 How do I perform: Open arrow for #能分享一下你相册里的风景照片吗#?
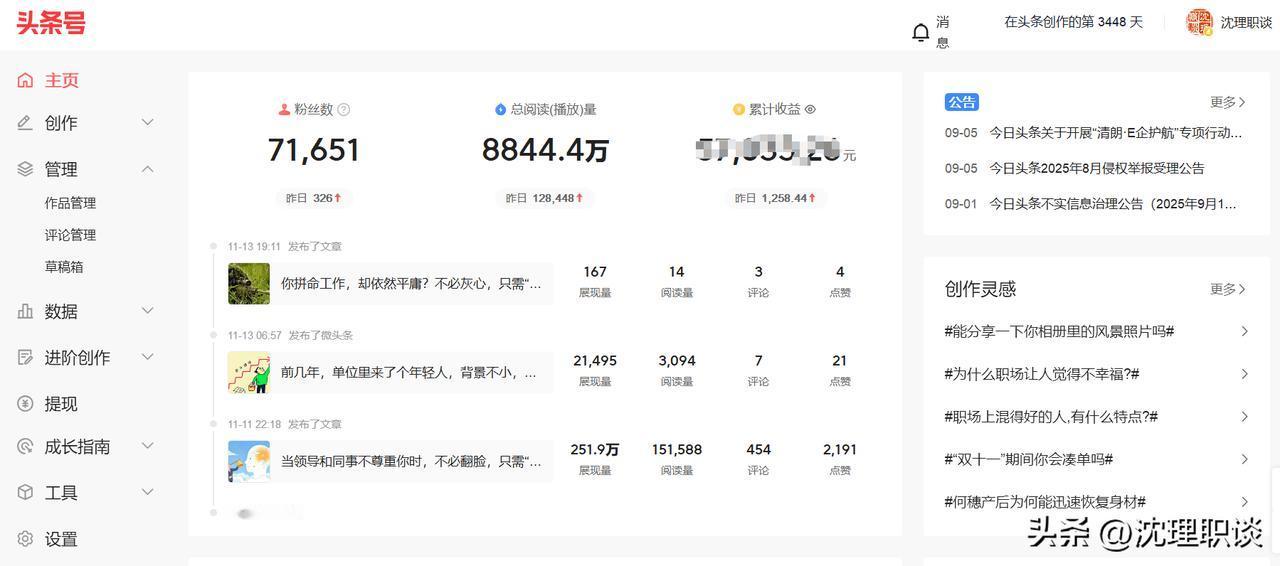pyautogui.click(x=1244, y=331)
